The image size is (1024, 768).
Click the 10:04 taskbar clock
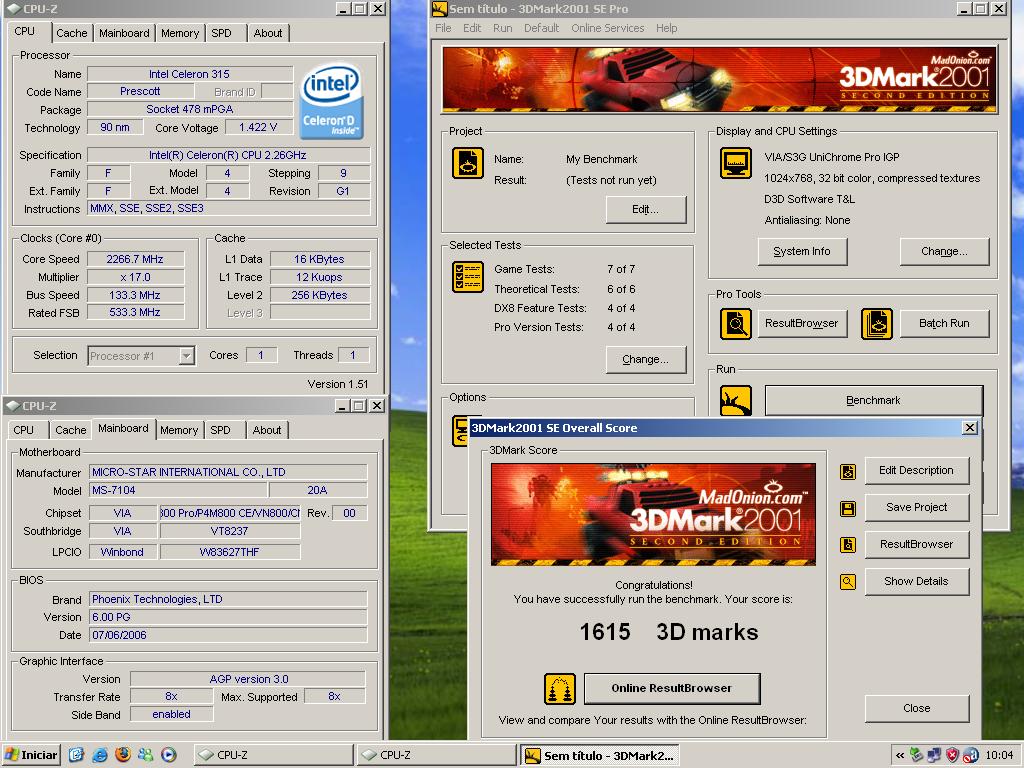(x=999, y=756)
